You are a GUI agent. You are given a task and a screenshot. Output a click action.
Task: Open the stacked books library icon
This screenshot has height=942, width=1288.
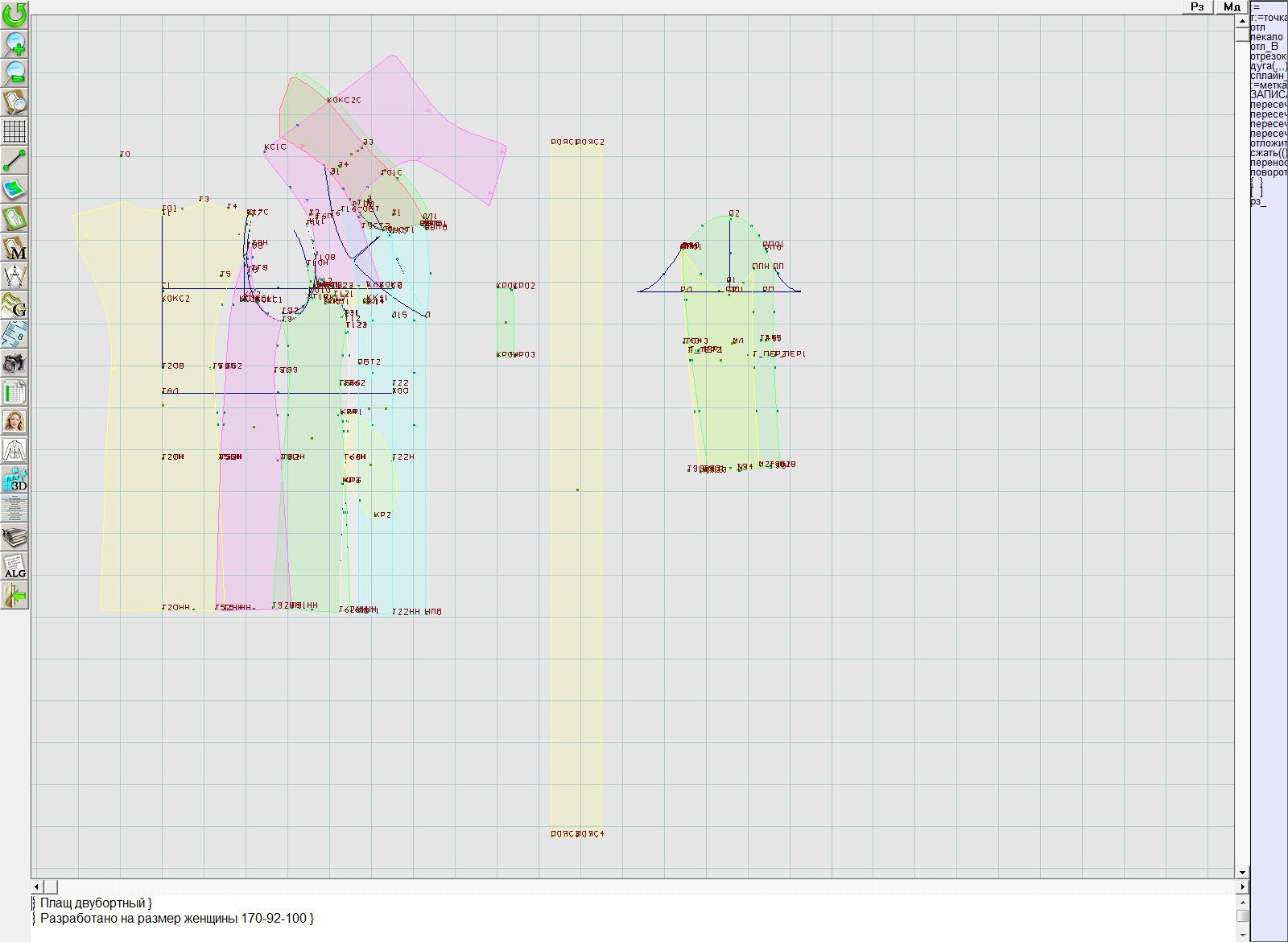[x=14, y=537]
